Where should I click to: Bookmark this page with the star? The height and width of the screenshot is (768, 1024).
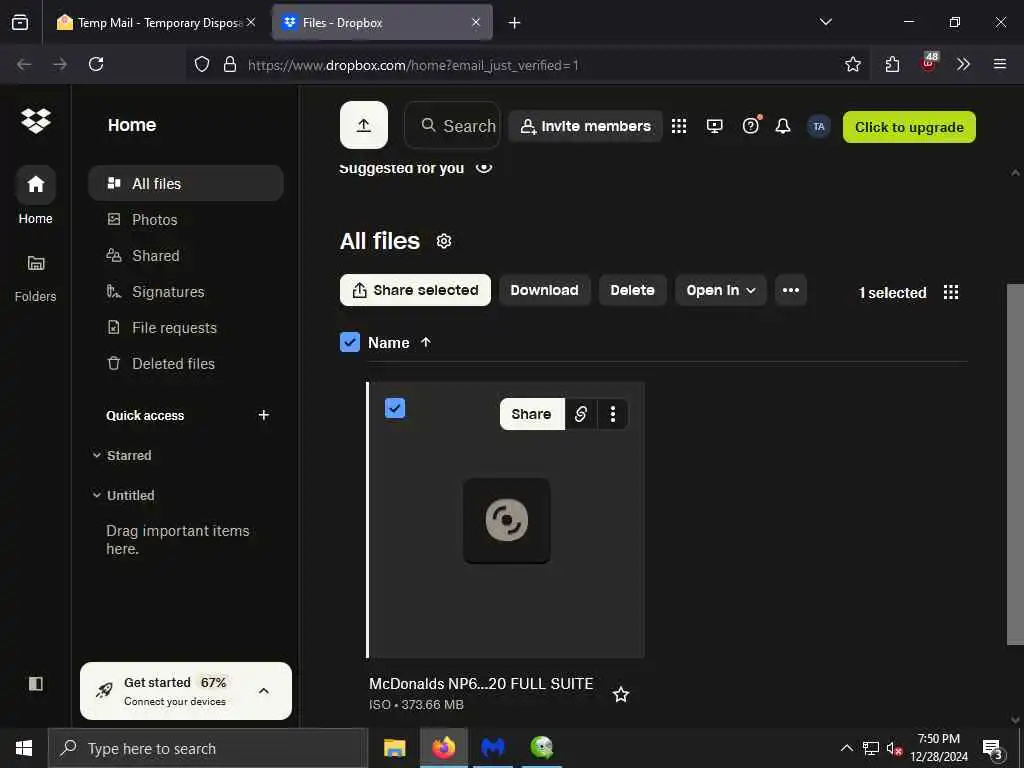click(853, 64)
